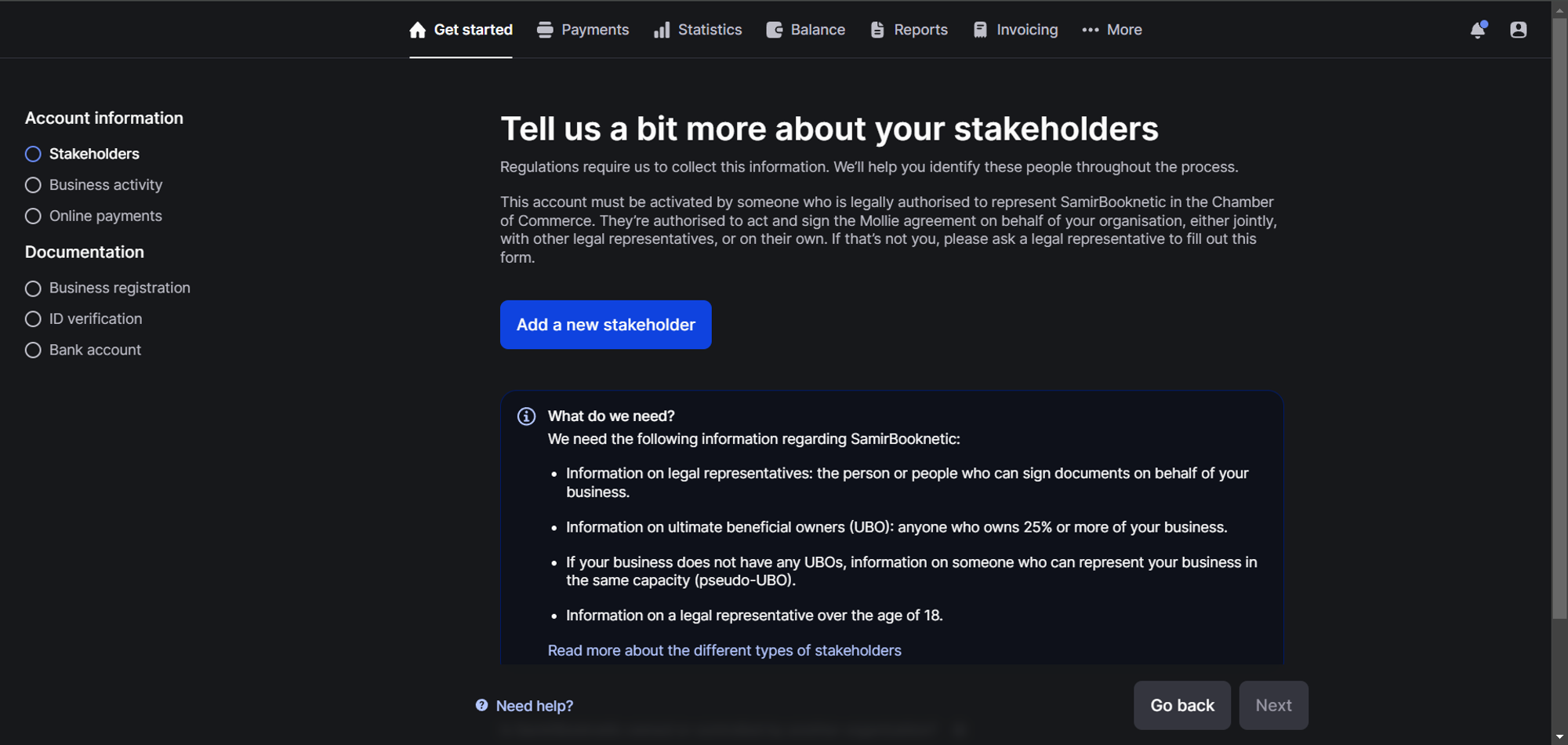Click the account profile icon

point(1519,29)
